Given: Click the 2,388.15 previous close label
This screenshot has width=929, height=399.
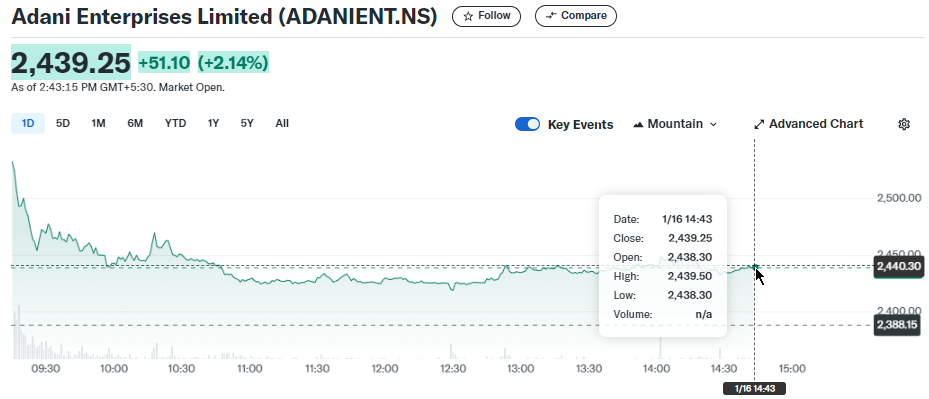Looking at the screenshot, I should coord(897,325).
